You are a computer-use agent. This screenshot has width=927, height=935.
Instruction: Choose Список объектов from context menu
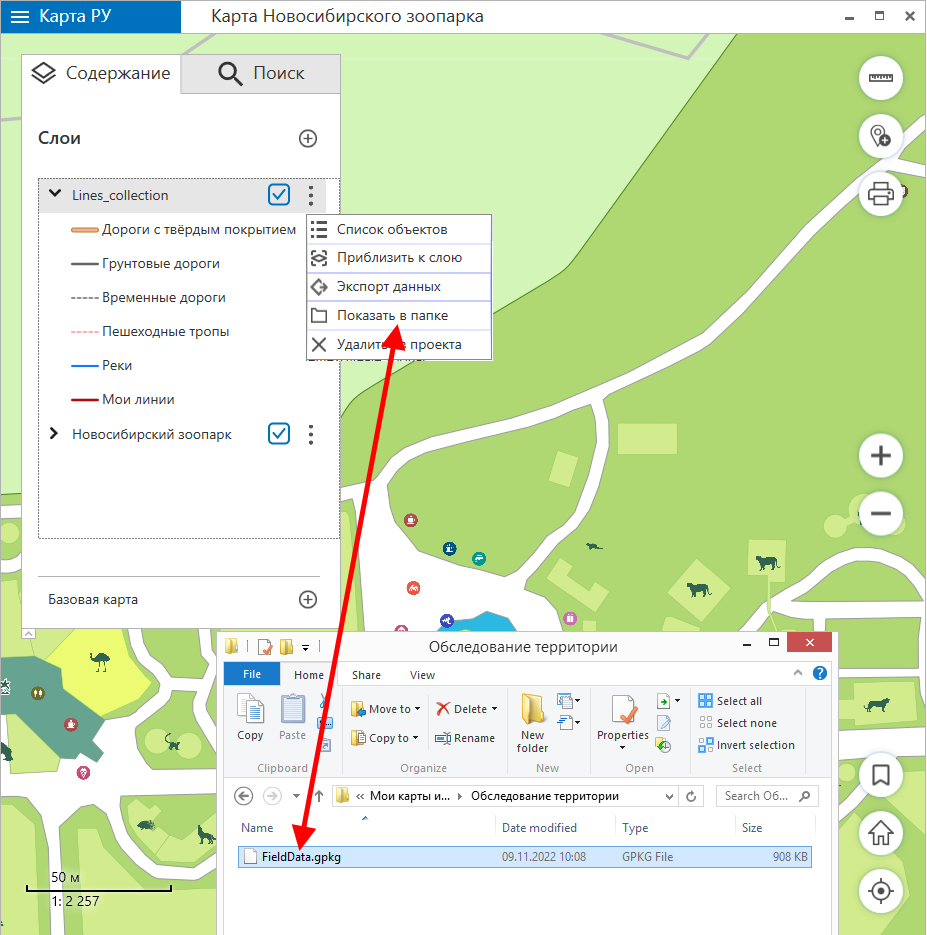pos(399,230)
